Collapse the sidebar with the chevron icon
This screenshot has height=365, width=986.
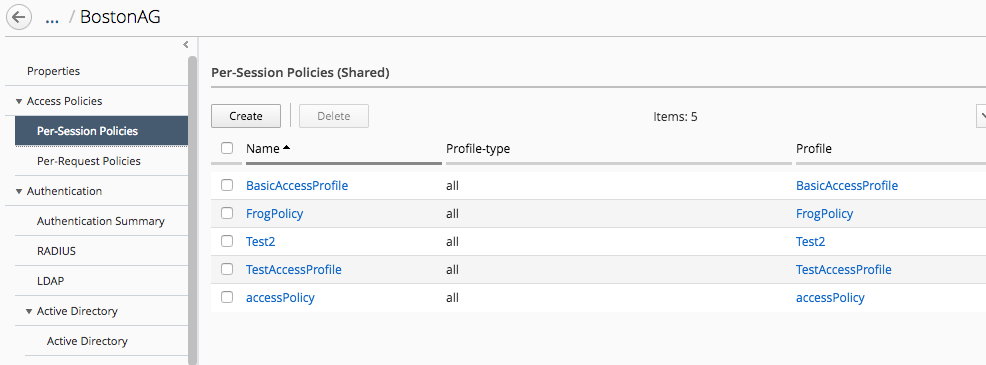coord(186,45)
